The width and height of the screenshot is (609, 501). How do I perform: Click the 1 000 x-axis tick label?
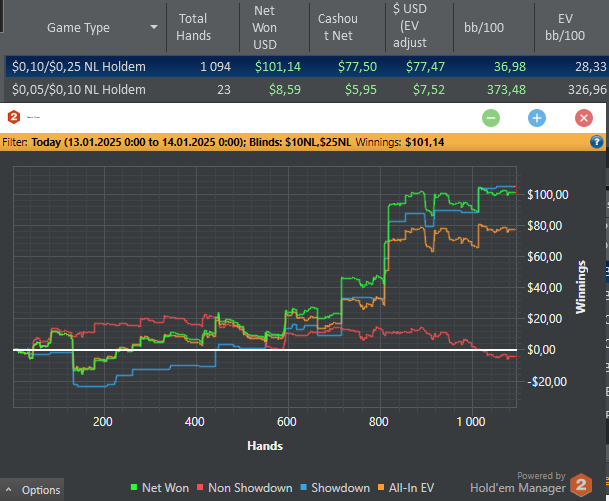pyautogui.click(x=471, y=422)
